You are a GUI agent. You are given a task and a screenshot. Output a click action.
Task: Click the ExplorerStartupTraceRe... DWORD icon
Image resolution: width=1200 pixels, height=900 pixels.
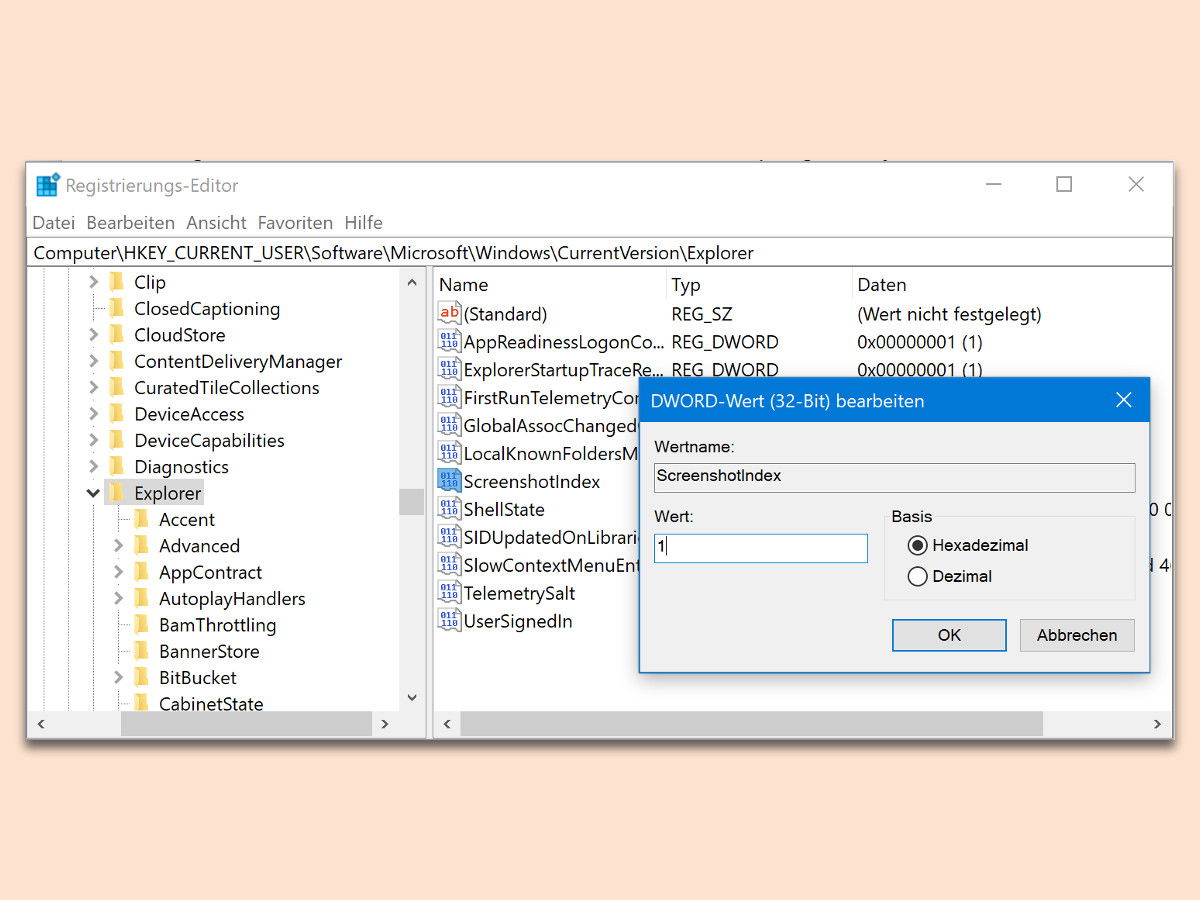(x=449, y=370)
